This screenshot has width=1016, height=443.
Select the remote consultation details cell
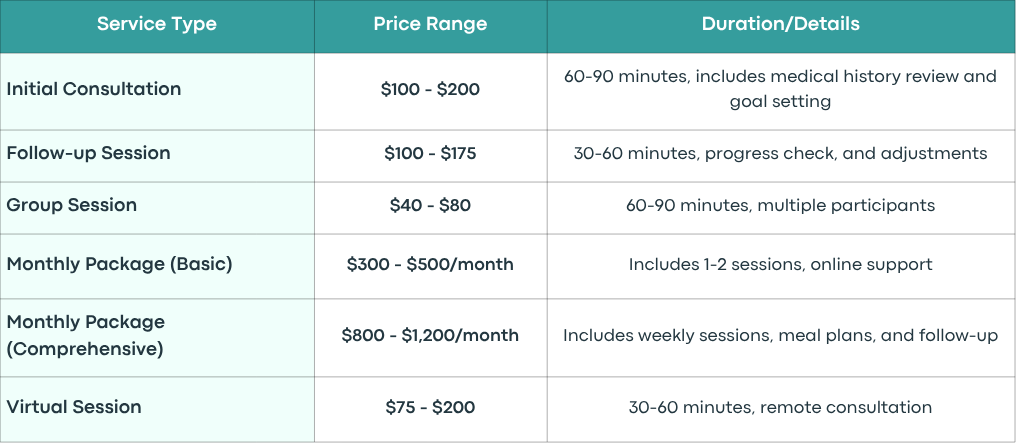tap(781, 409)
